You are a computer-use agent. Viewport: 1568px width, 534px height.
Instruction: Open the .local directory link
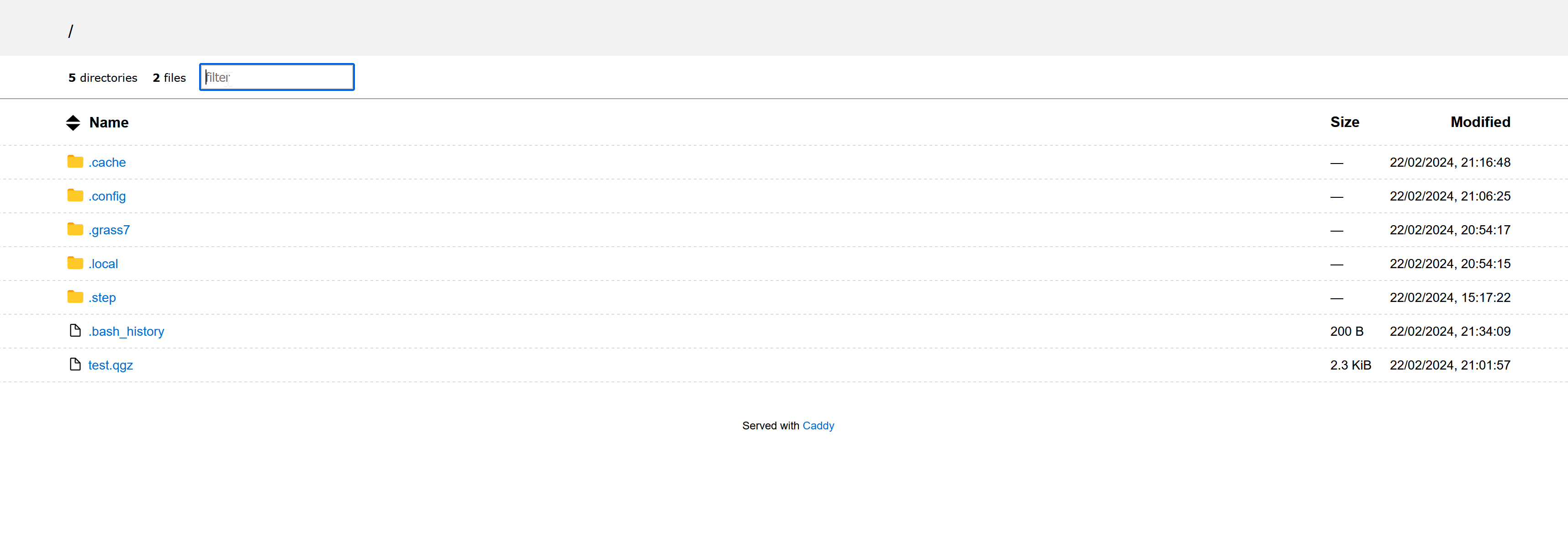104,264
